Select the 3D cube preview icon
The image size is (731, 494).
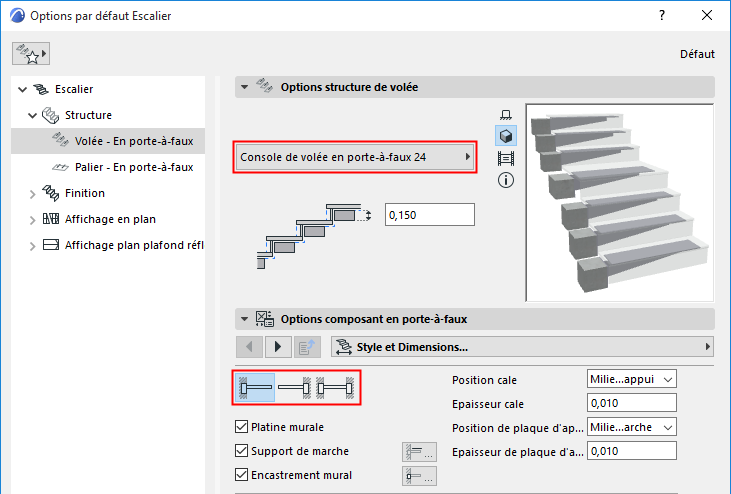pos(506,136)
